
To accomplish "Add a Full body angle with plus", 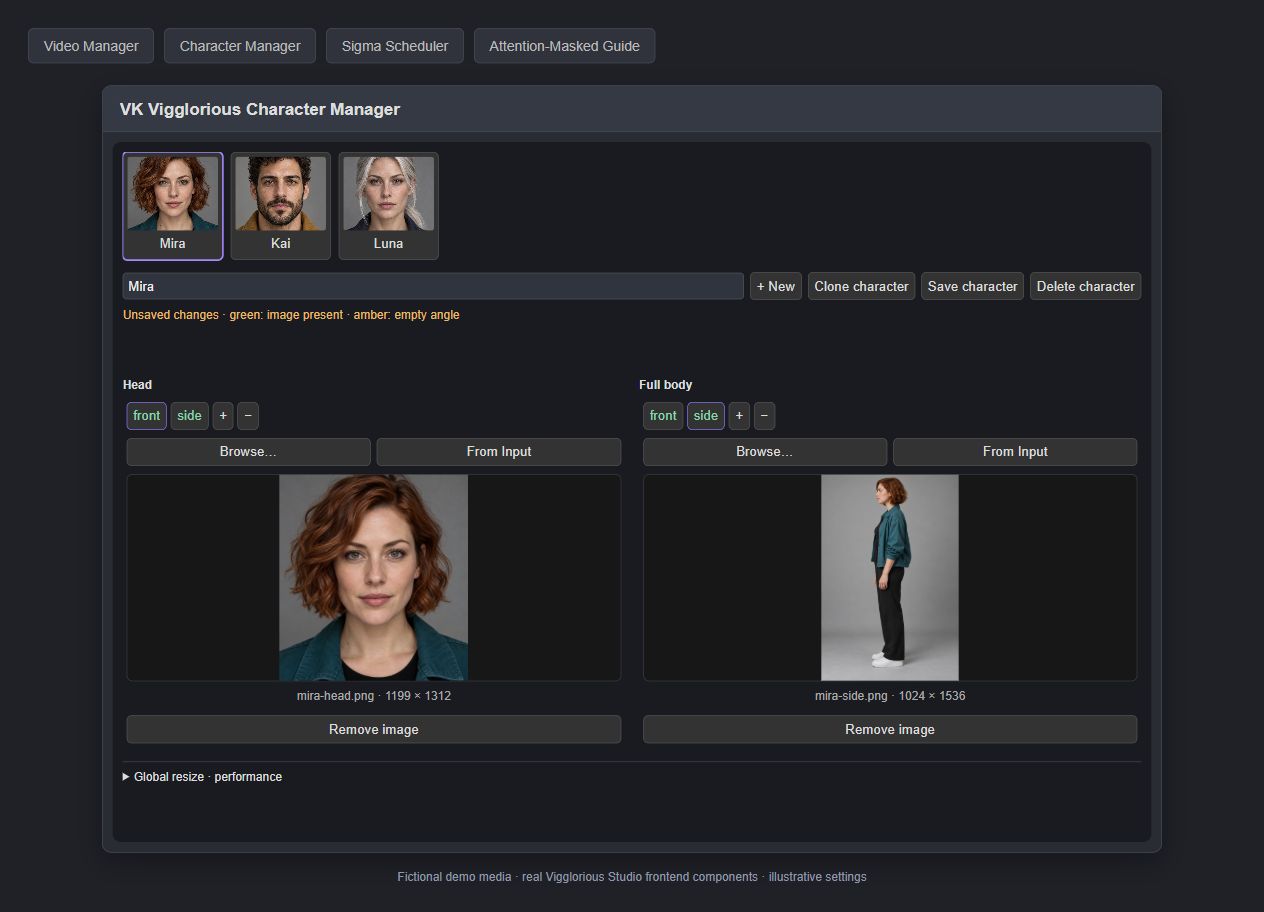I will (x=739, y=416).
